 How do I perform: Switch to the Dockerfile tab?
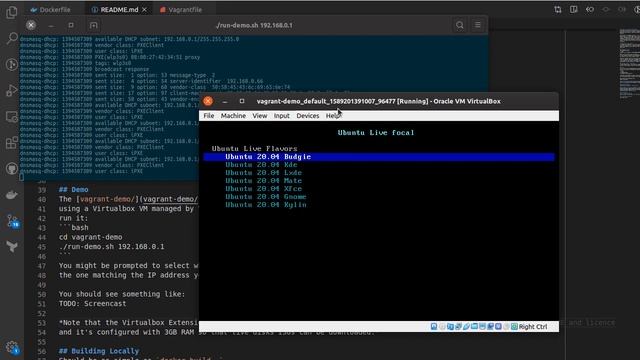pyautogui.click(x=51, y=9)
